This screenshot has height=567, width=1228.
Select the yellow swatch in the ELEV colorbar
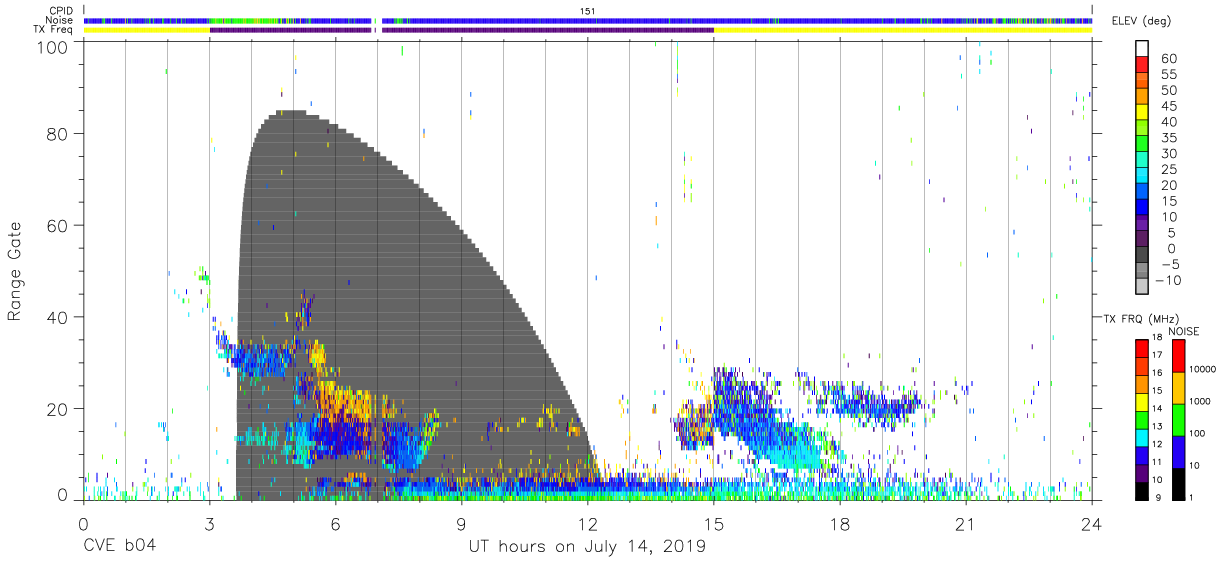point(1143,113)
